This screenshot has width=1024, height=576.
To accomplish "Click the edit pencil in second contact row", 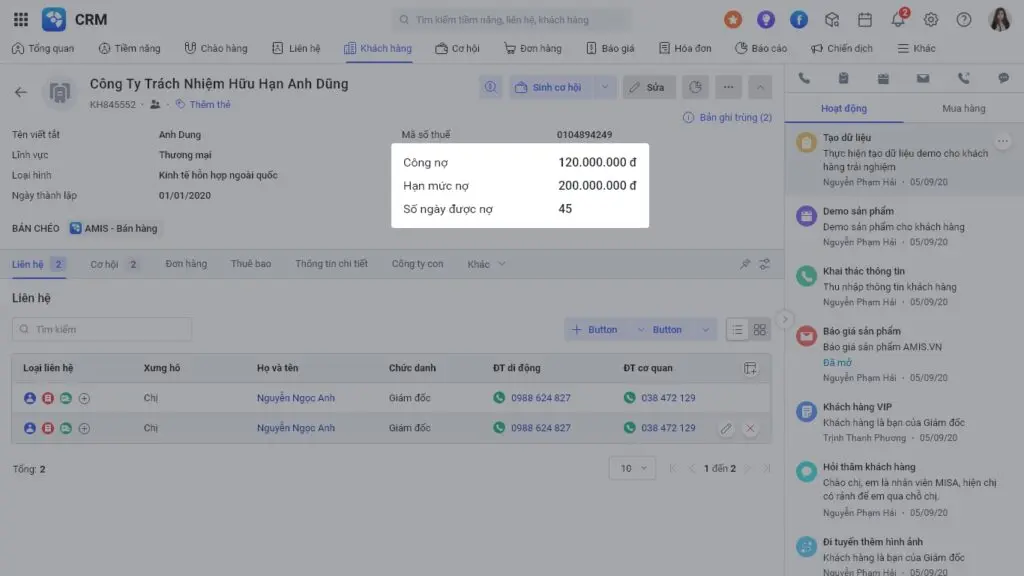I will [x=726, y=428].
